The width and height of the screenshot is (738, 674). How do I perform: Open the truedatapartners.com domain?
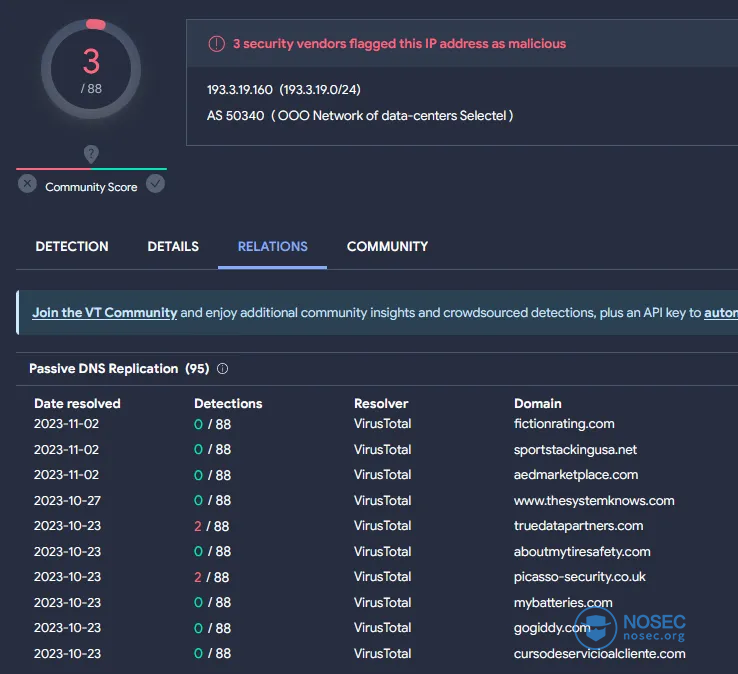pyautogui.click(x=578, y=526)
